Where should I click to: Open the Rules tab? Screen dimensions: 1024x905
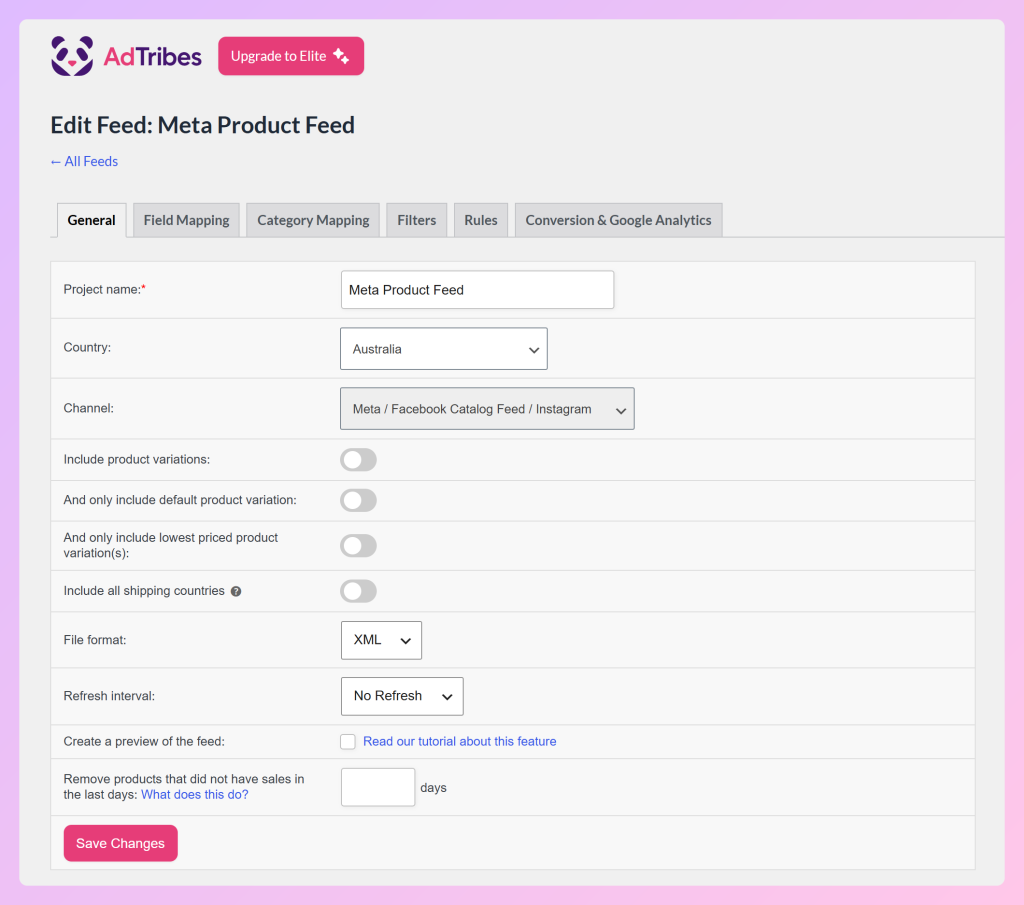481,220
